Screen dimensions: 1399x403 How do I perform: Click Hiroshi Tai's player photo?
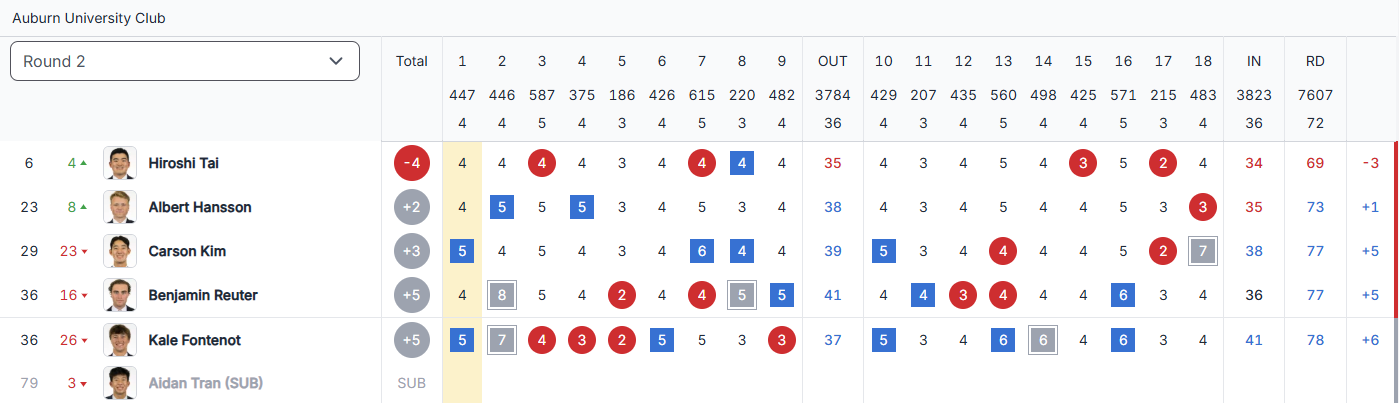120,163
